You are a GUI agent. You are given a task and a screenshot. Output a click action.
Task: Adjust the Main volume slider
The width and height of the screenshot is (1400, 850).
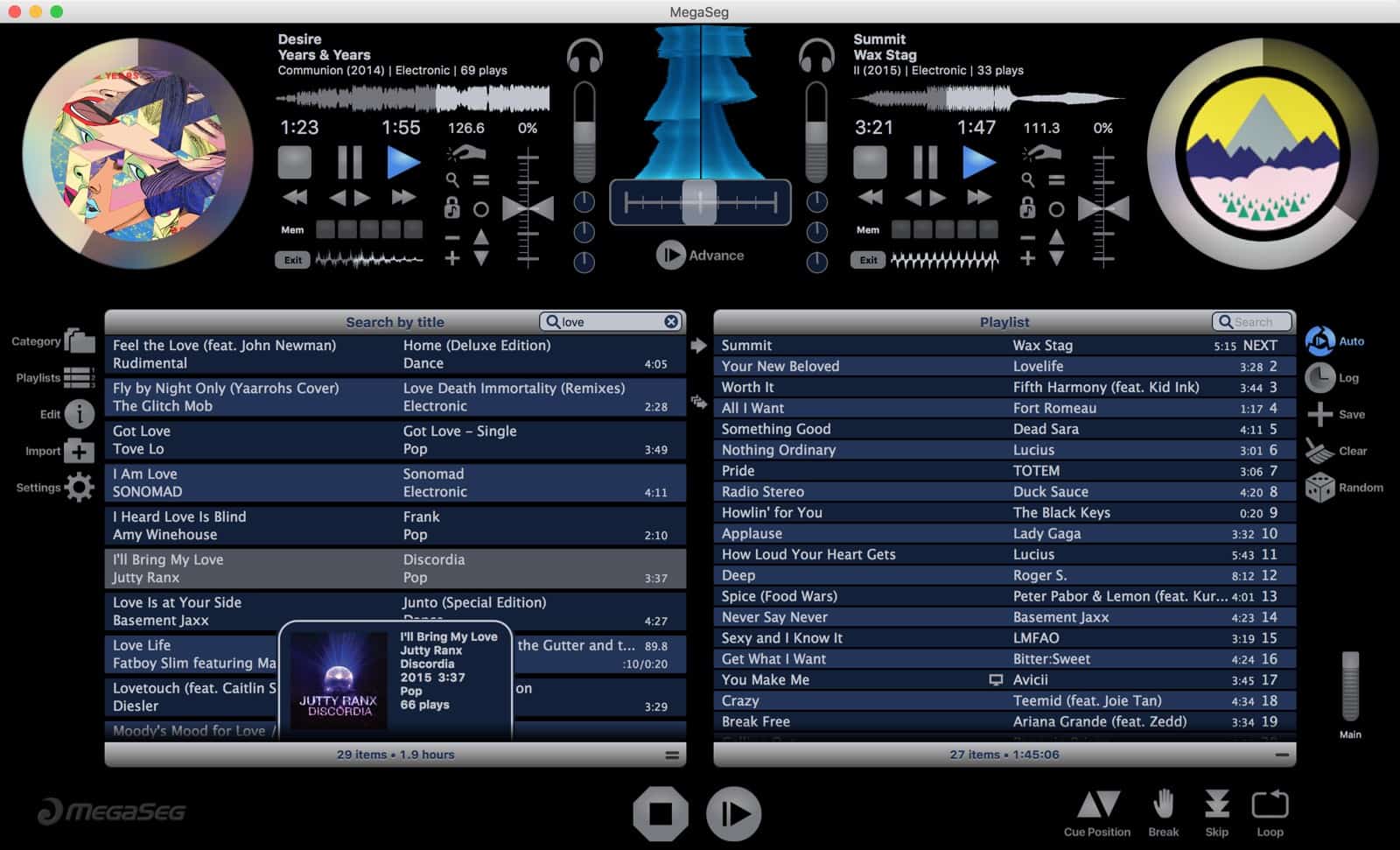coord(1350,687)
